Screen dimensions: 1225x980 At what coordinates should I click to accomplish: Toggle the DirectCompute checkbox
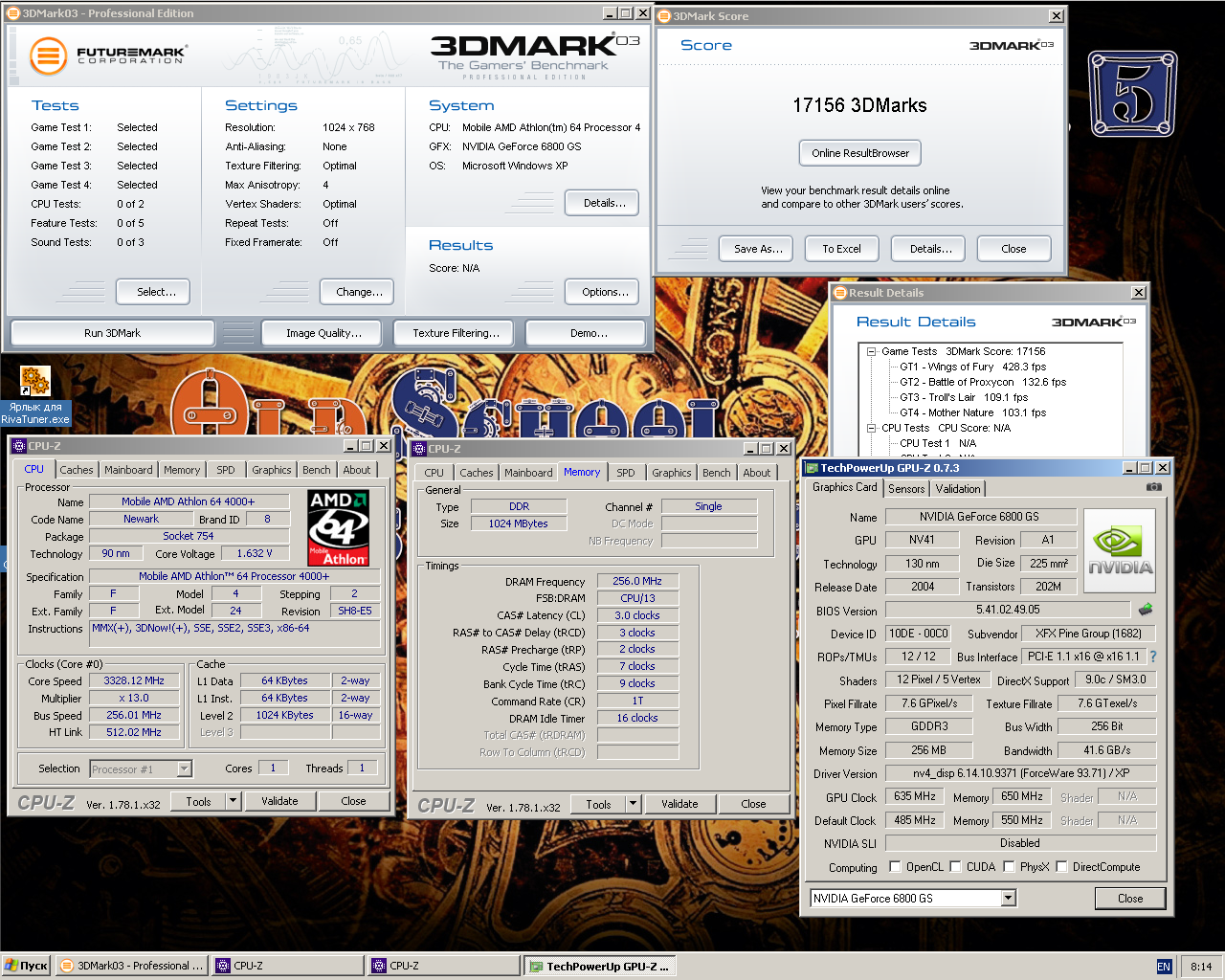pos(1061,867)
